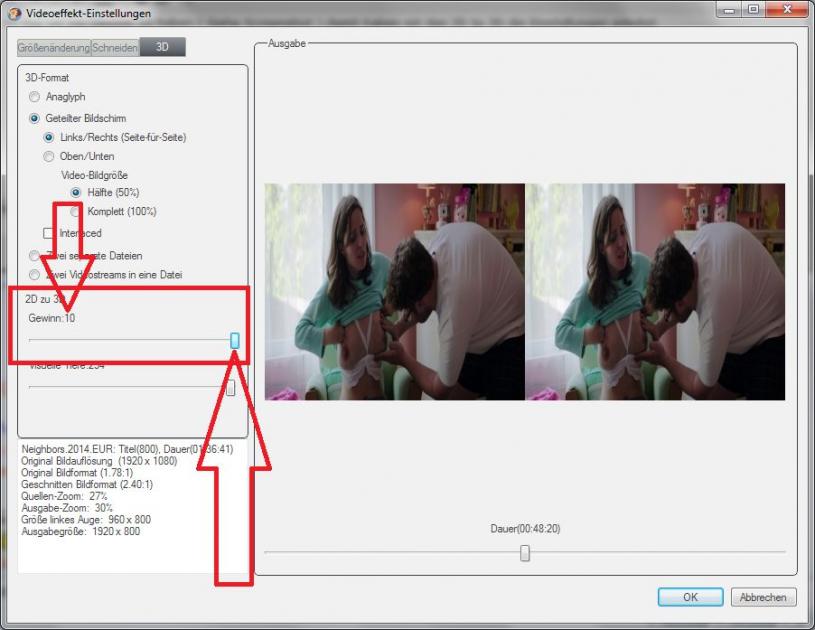Maximize the Videoeffekt-Einstellungen window
The width and height of the screenshot is (815, 630).
pyautogui.click(x=754, y=10)
